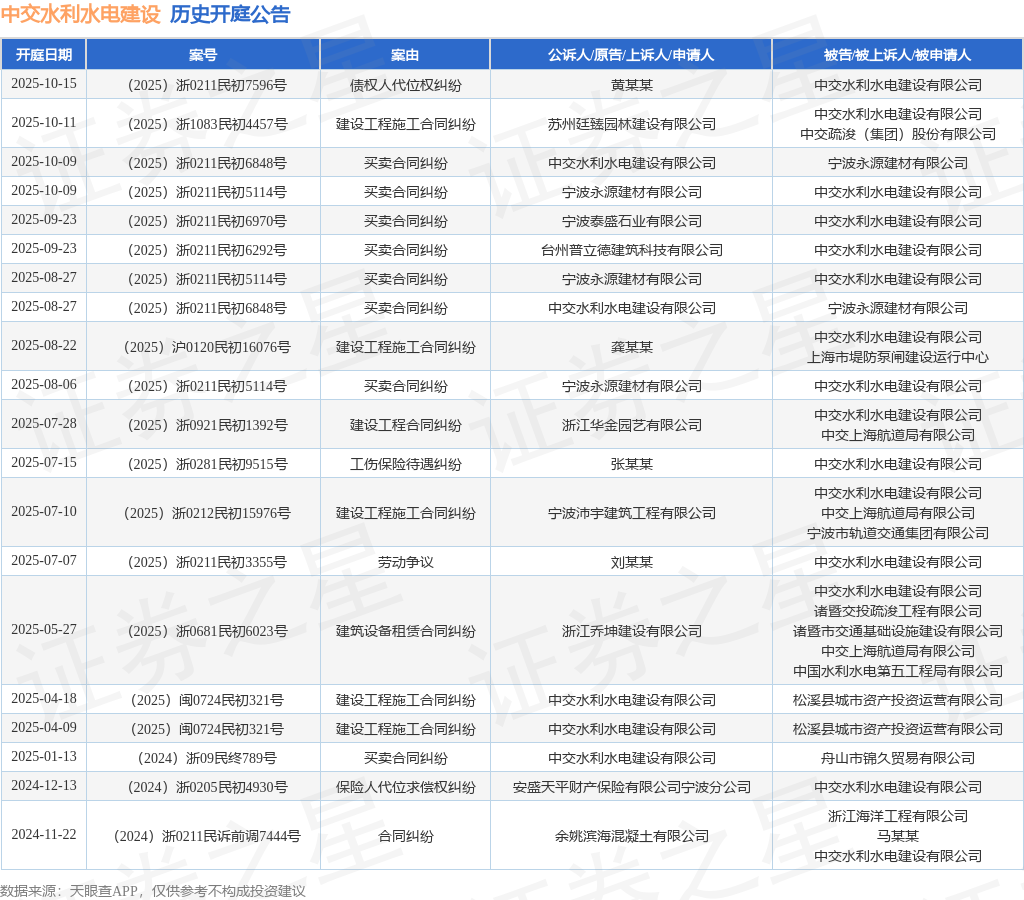Click plaintiff 刘某某
1024x900 pixels.
632,562
